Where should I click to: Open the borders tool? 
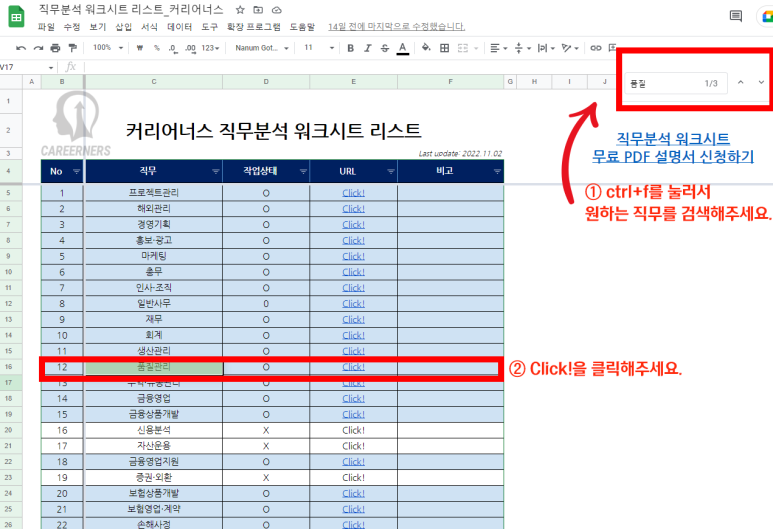[445, 48]
